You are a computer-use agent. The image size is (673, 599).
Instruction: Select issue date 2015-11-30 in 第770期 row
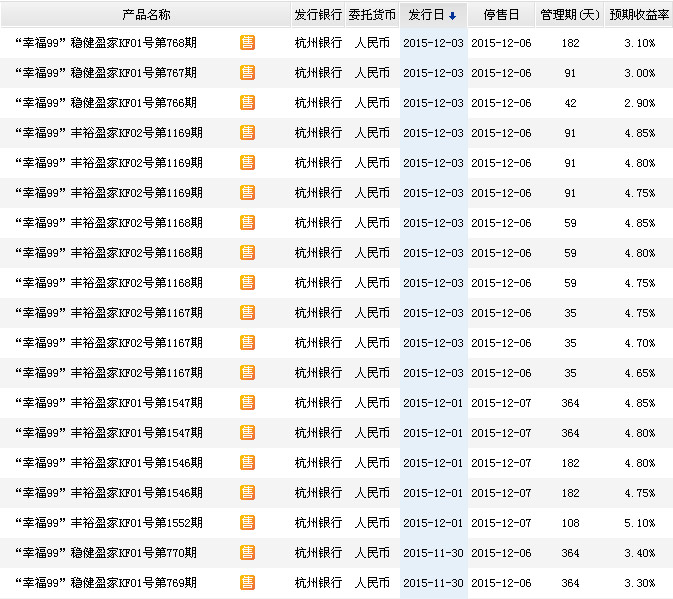click(433, 553)
